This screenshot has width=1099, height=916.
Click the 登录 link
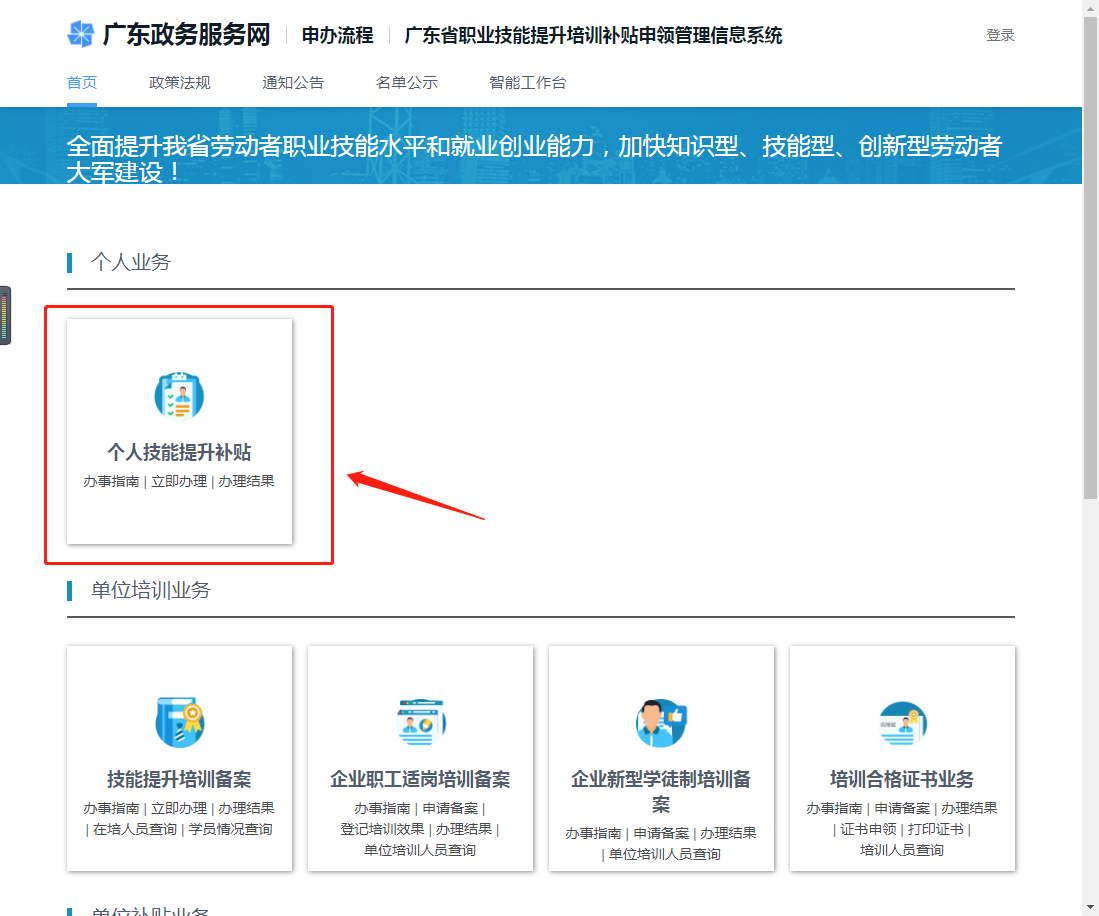(1000, 35)
